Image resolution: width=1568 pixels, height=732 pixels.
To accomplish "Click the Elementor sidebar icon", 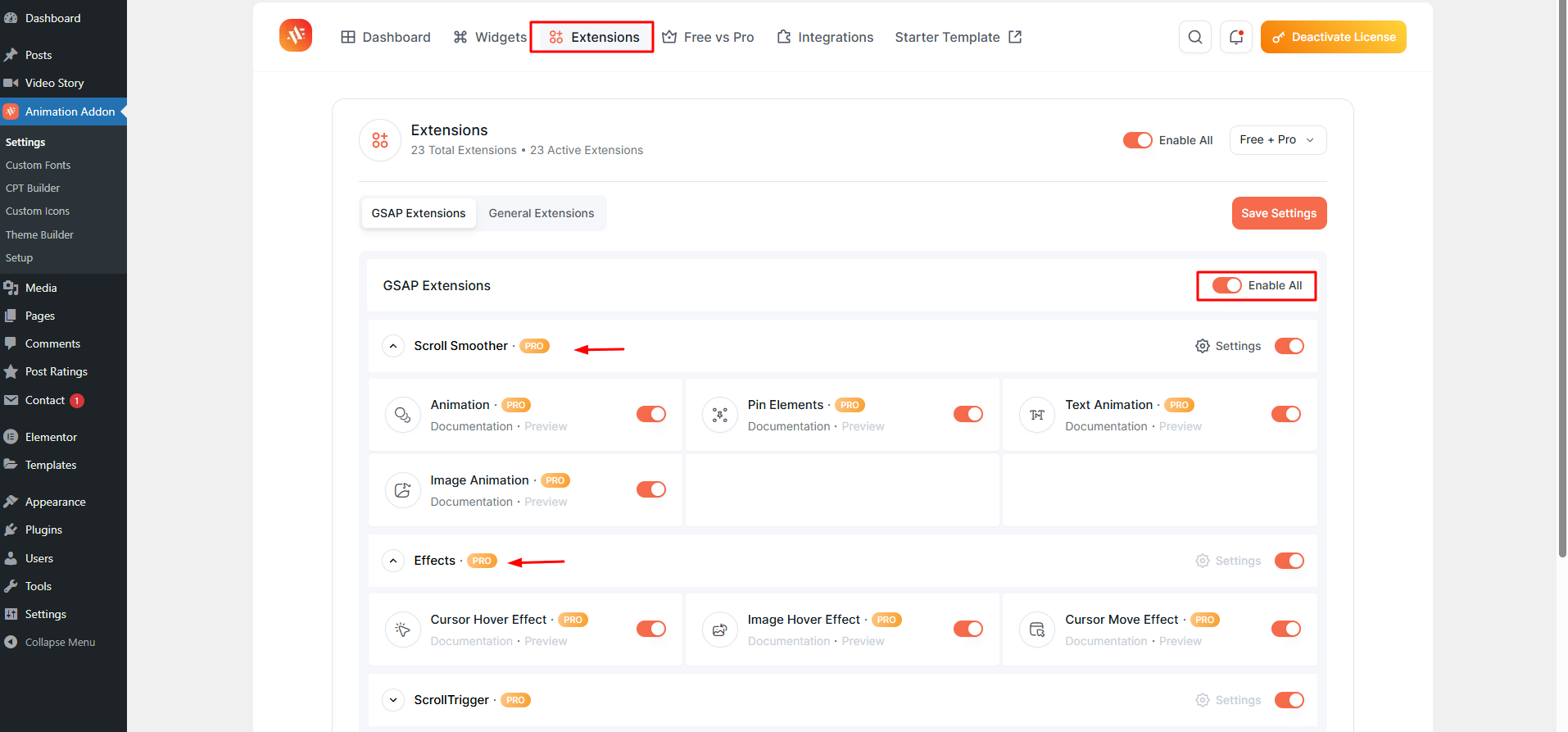I will click(11, 437).
